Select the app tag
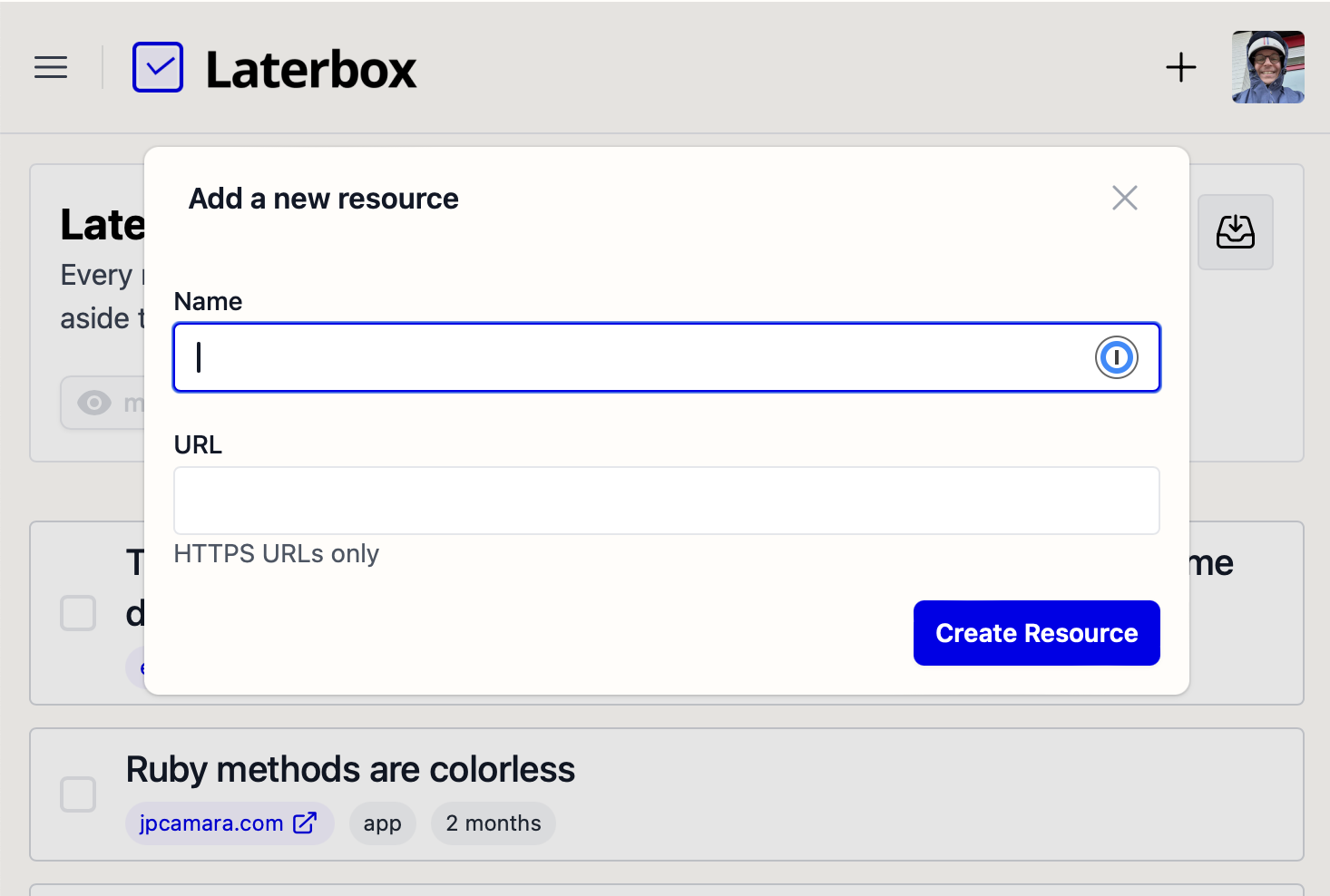This screenshot has width=1330, height=896. (x=383, y=823)
